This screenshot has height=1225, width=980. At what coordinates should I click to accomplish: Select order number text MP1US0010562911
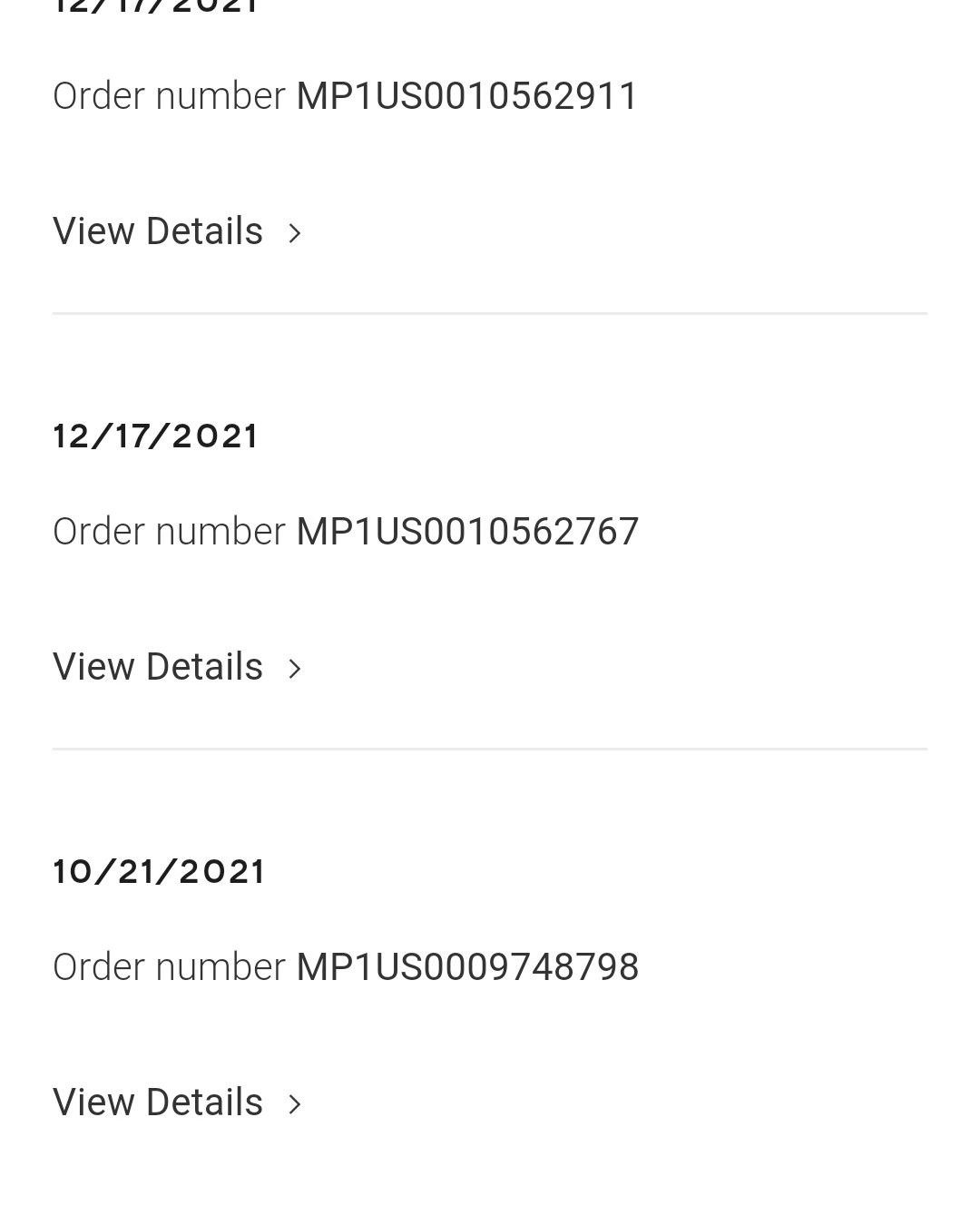coord(467,96)
